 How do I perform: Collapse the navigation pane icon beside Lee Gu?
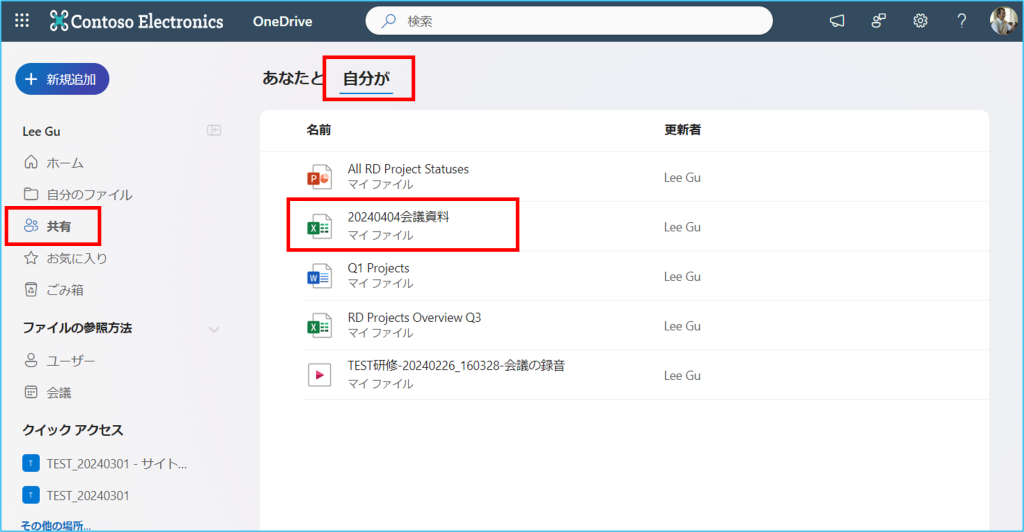point(213,130)
